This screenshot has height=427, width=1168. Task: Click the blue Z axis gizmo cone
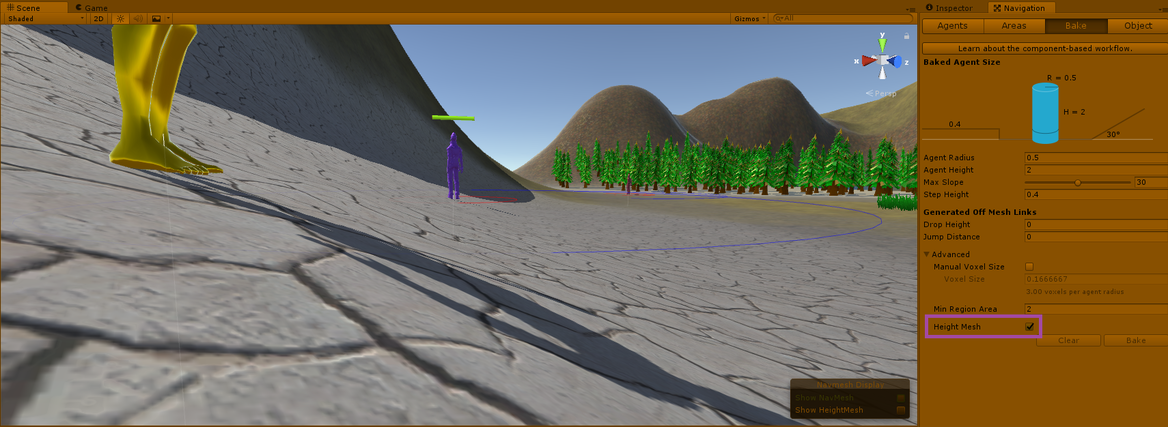[897, 61]
